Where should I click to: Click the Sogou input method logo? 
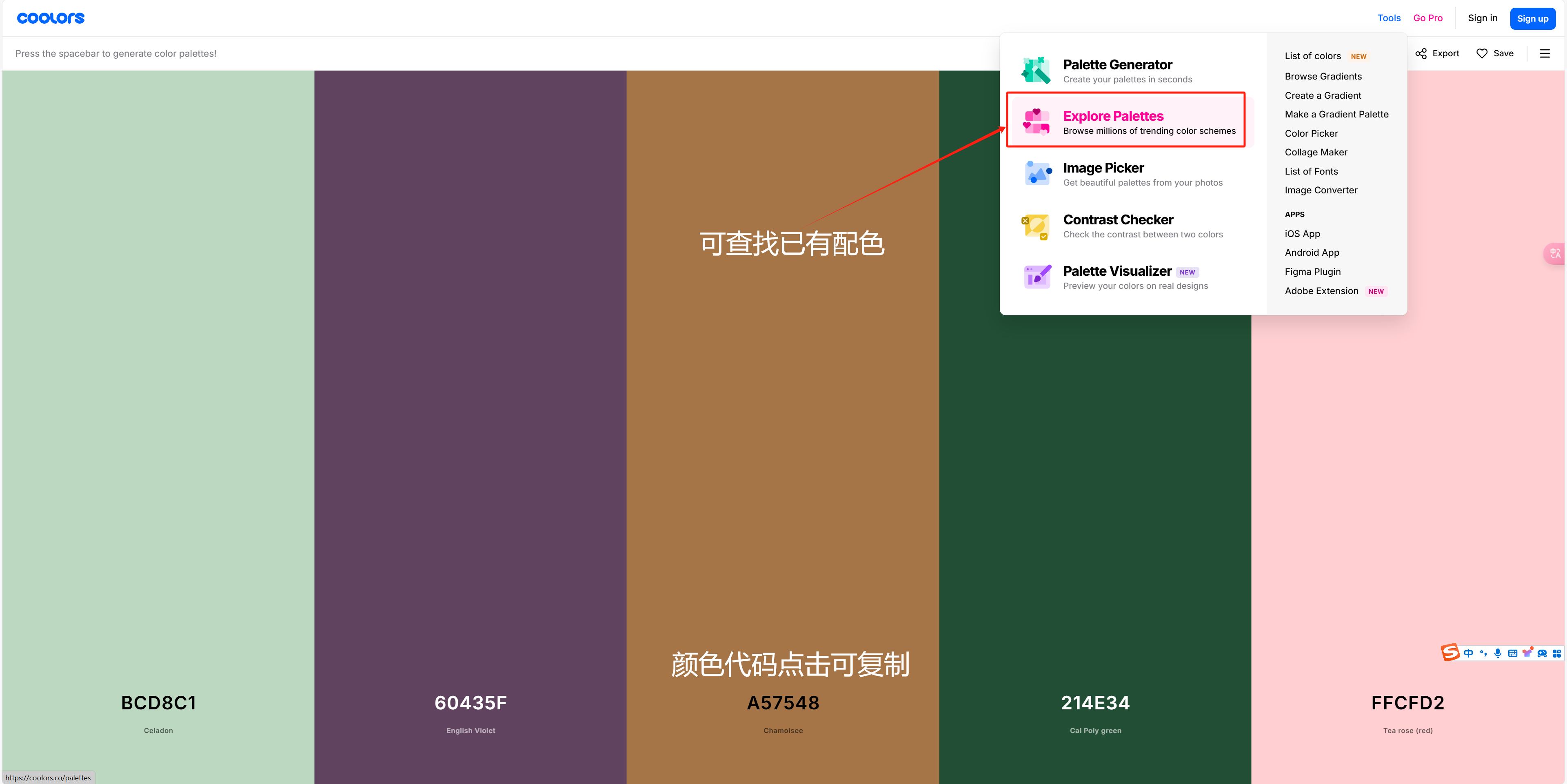point(1450,653)
